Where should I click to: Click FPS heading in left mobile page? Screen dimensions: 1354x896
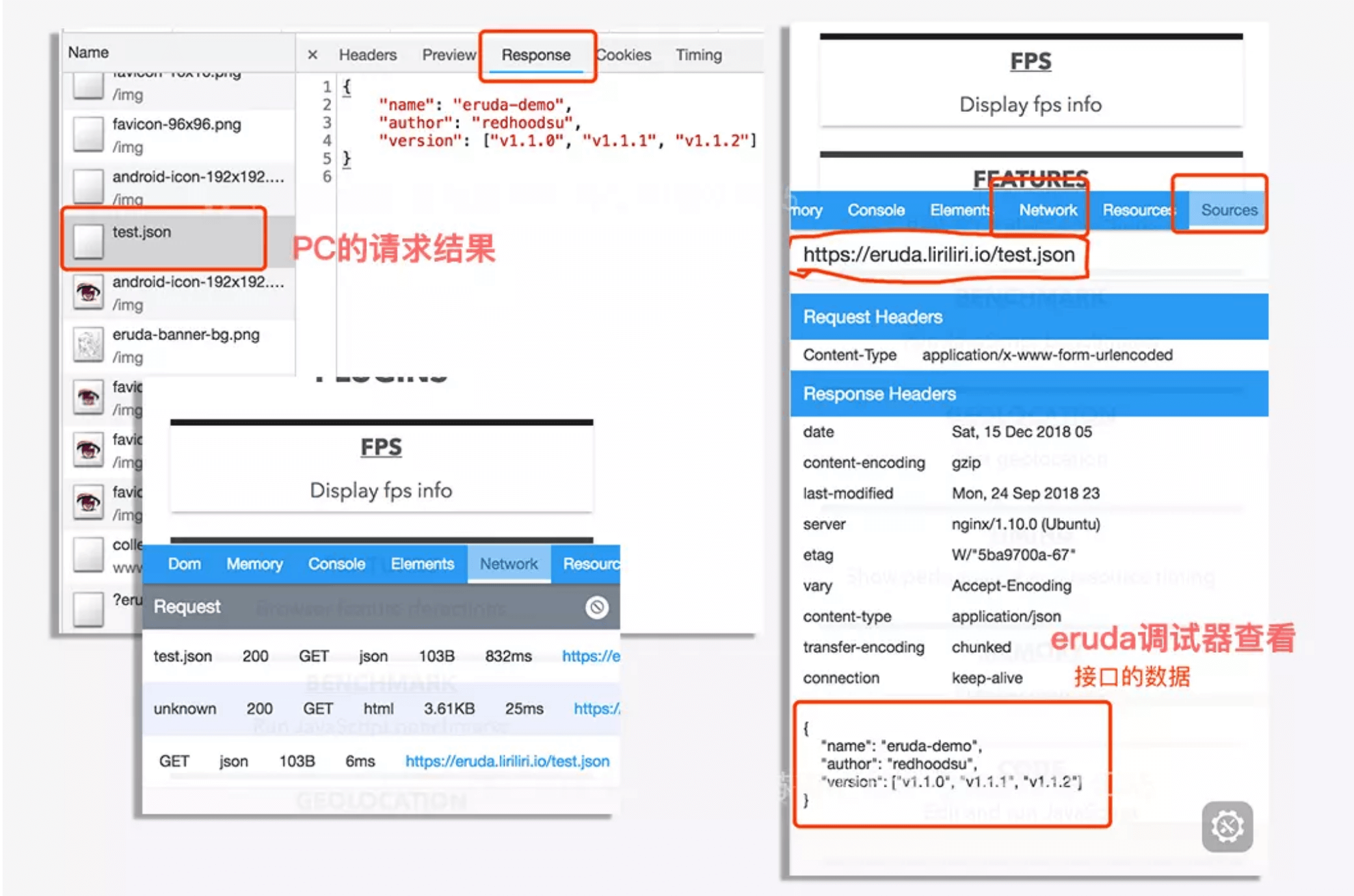381,447
